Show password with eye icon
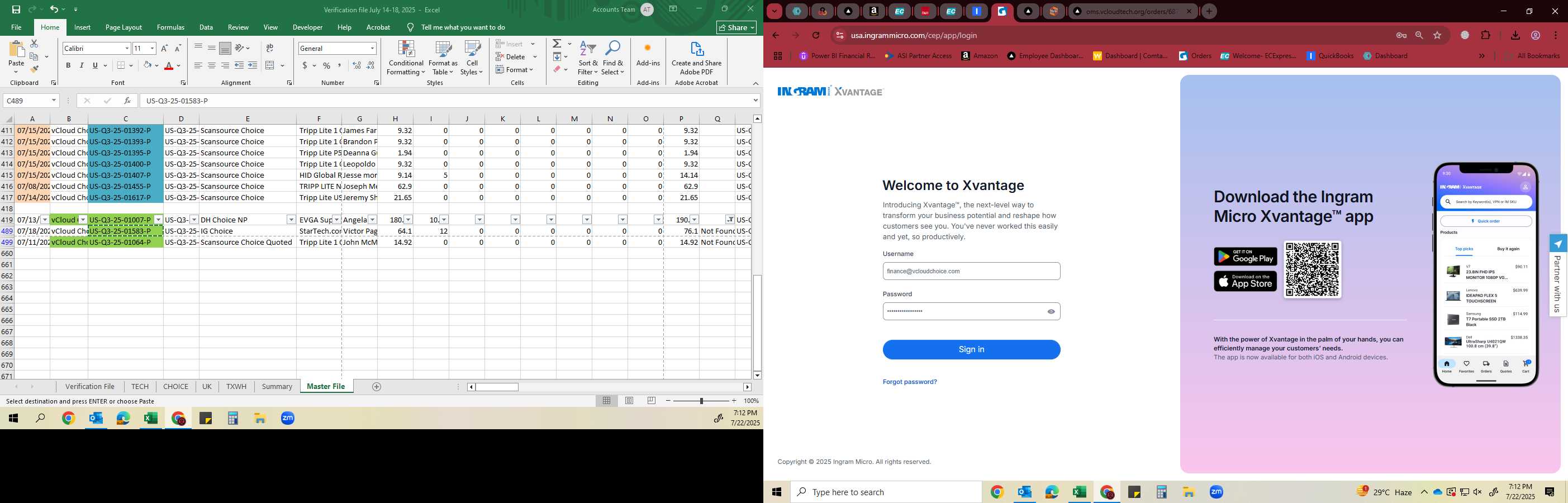1568x503 pixels. [1051, 311]
